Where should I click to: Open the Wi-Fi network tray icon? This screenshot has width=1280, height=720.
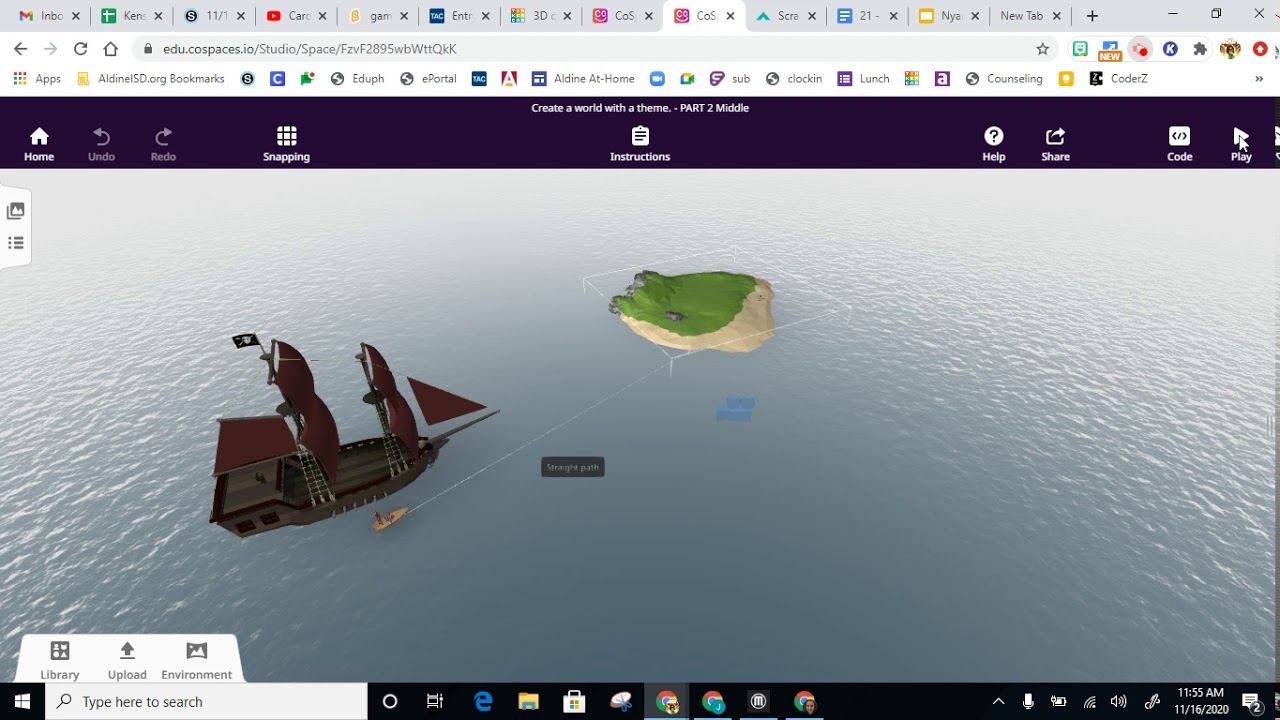click(x=1089, y=702)
